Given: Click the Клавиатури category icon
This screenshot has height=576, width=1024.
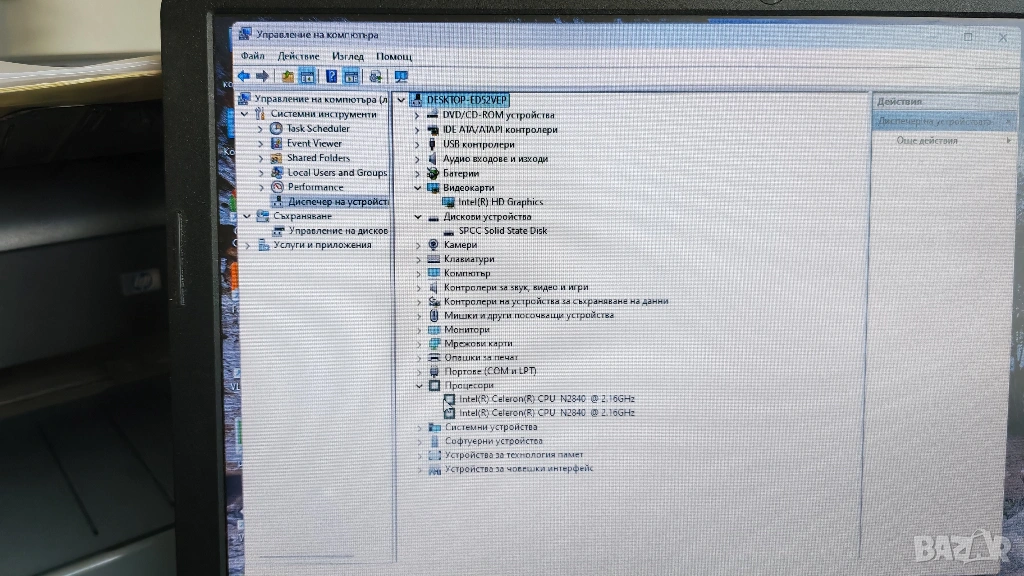Looking at the screenshot, I should coord(433,259).
